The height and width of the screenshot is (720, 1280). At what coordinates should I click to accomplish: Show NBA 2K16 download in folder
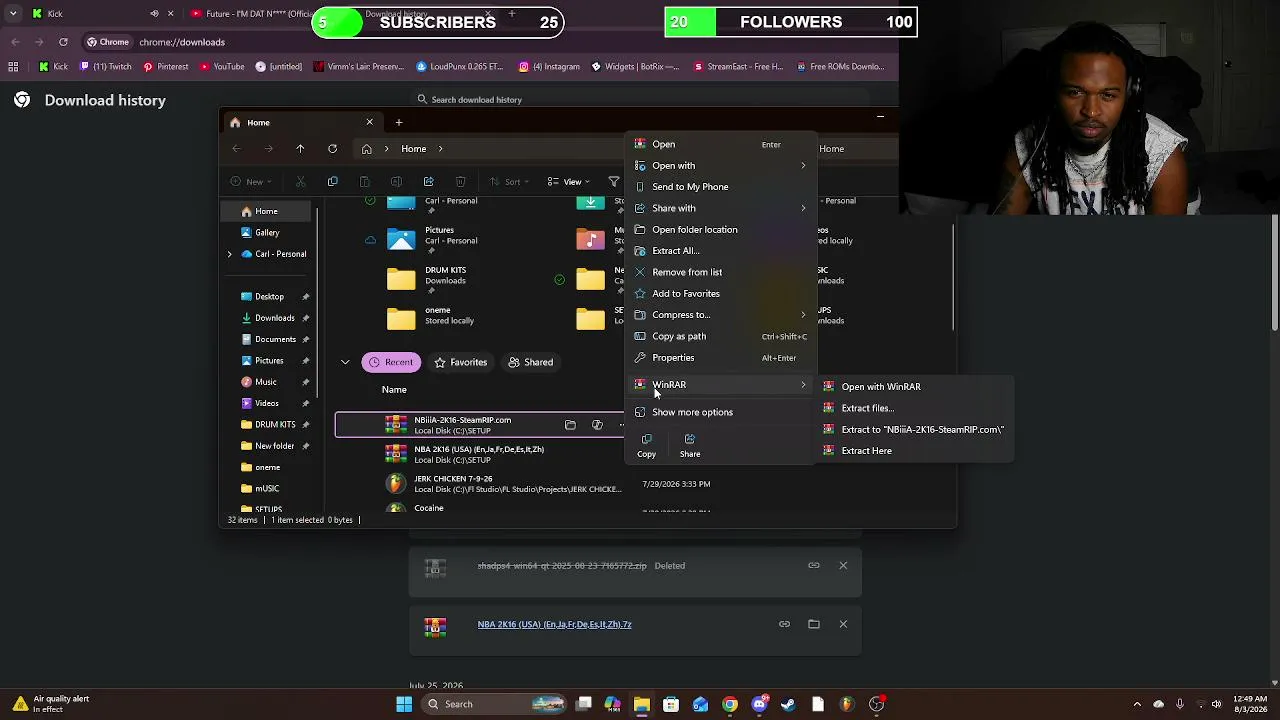(x=814, y=624)
